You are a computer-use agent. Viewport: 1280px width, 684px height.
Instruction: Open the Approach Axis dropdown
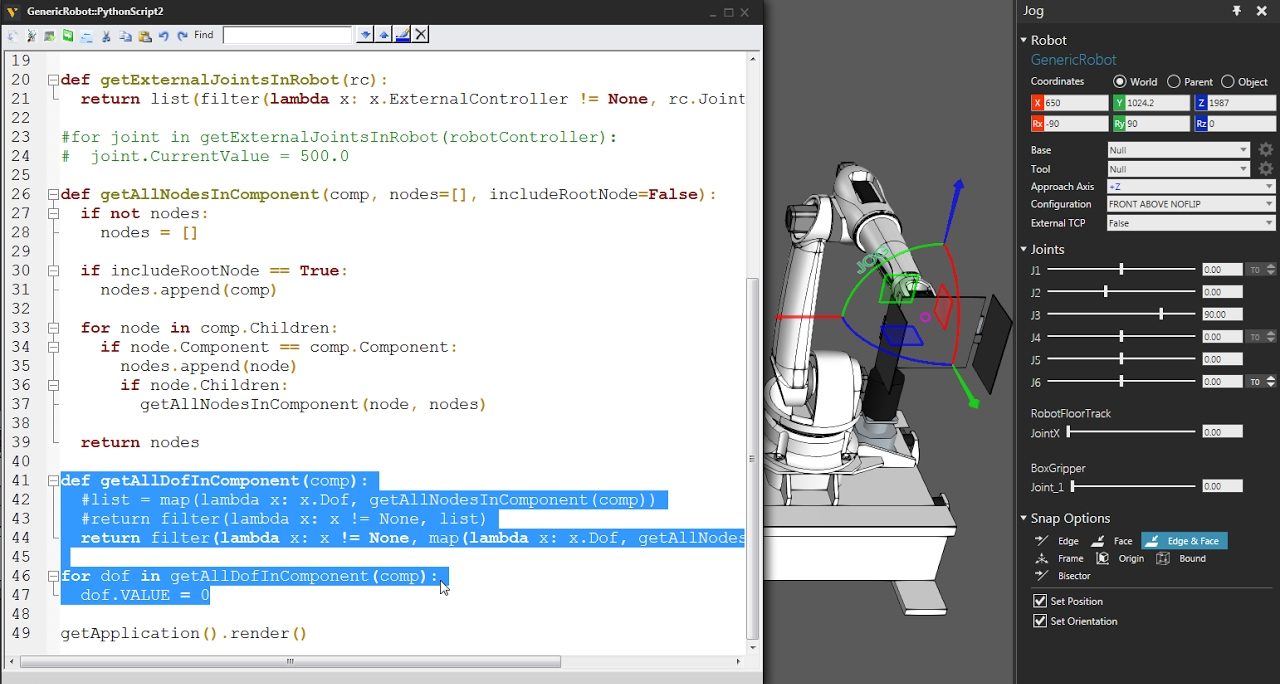point(1190,185)
